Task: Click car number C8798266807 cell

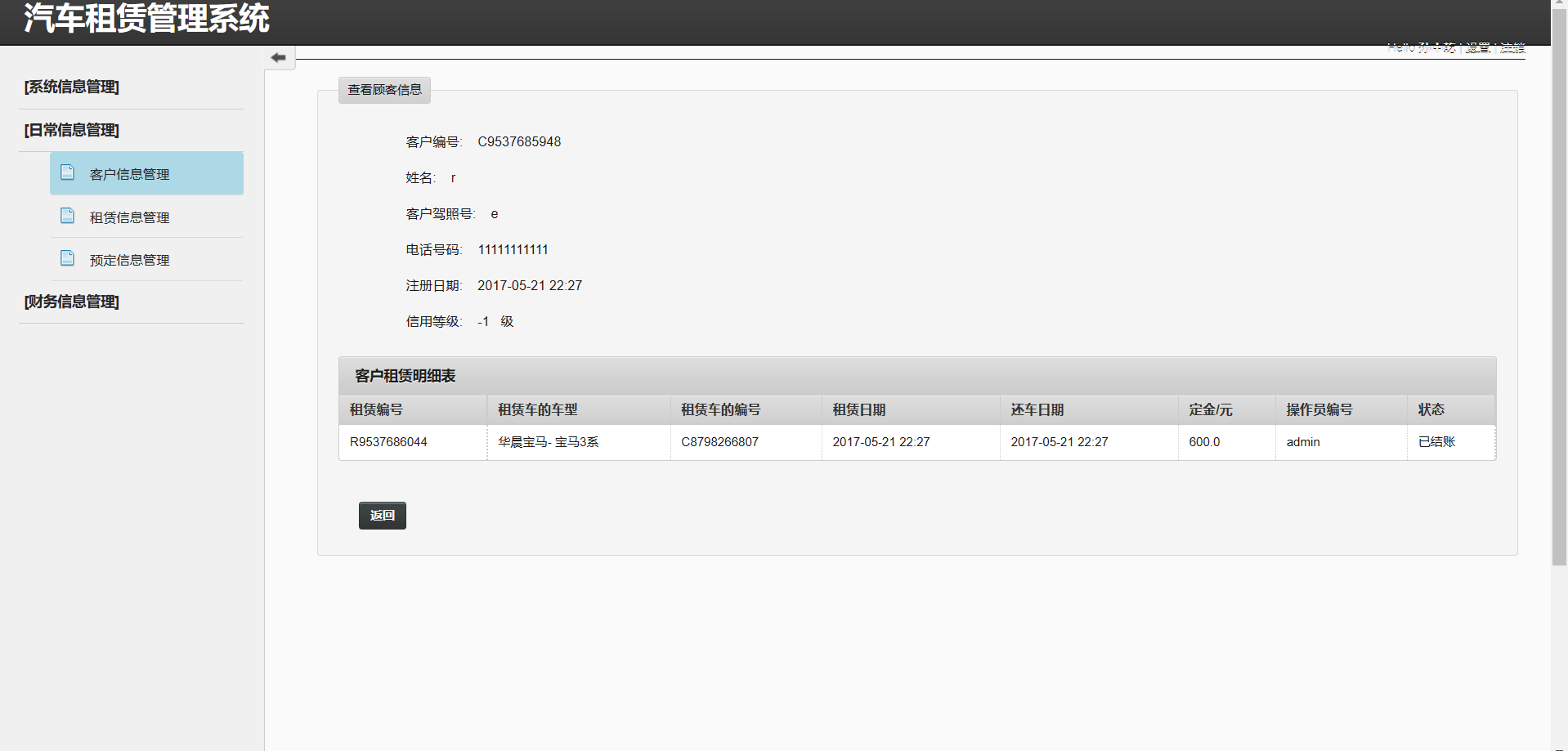Action: point(746,442)
